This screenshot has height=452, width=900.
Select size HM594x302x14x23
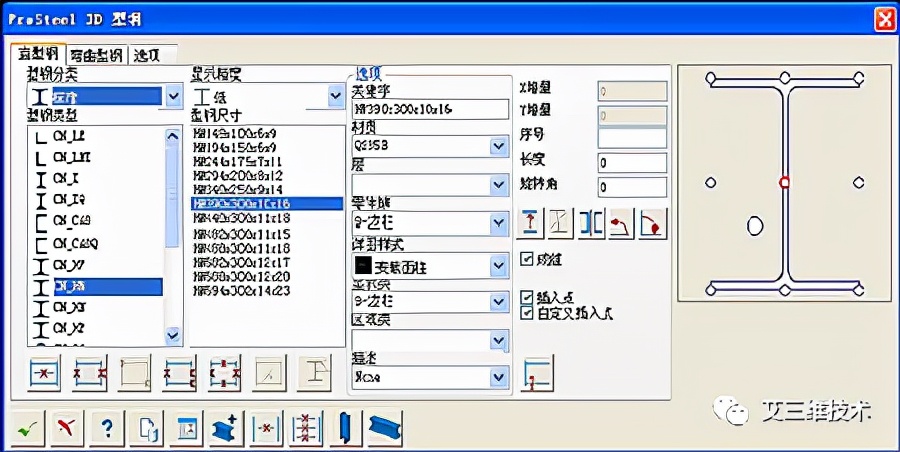[242, 291]
